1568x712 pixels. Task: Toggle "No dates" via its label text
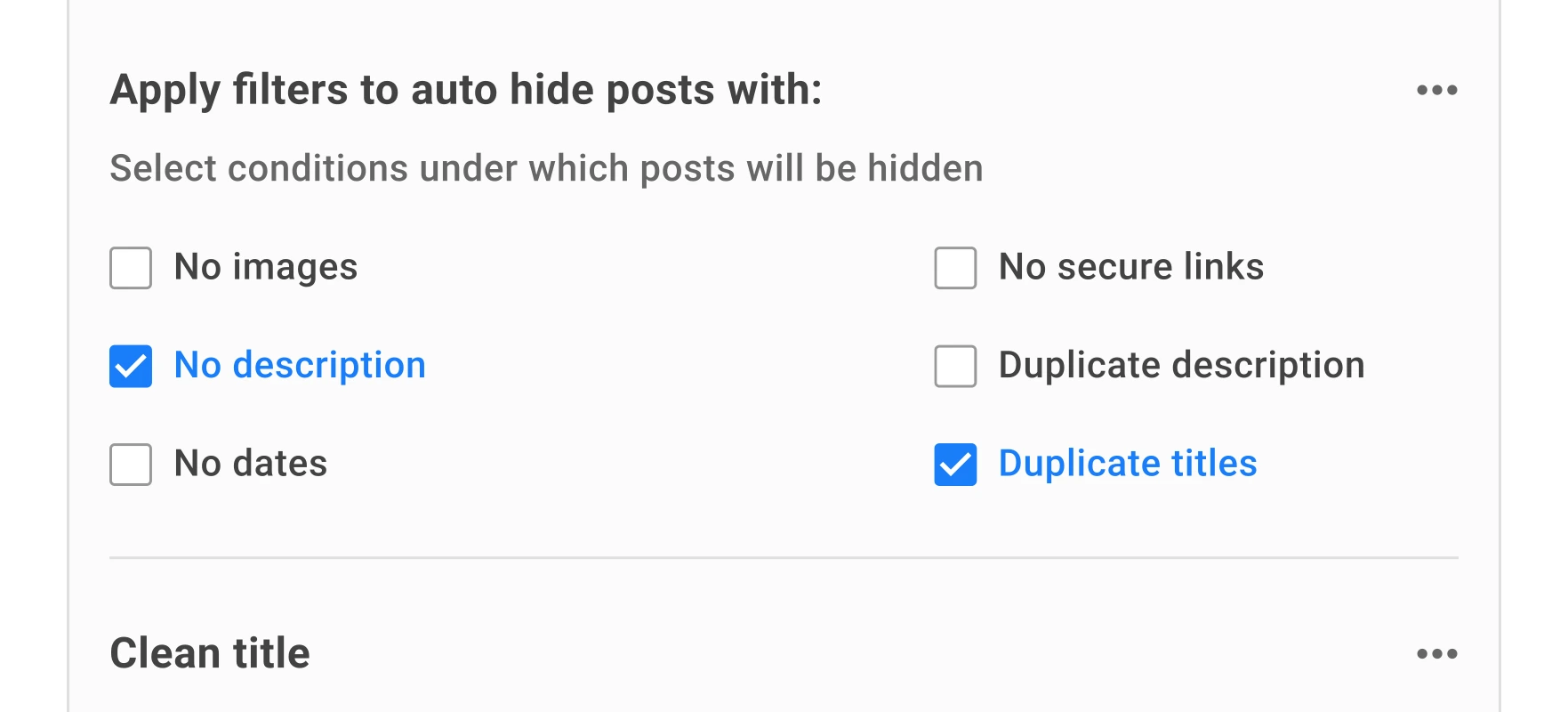tap(249, 464)
